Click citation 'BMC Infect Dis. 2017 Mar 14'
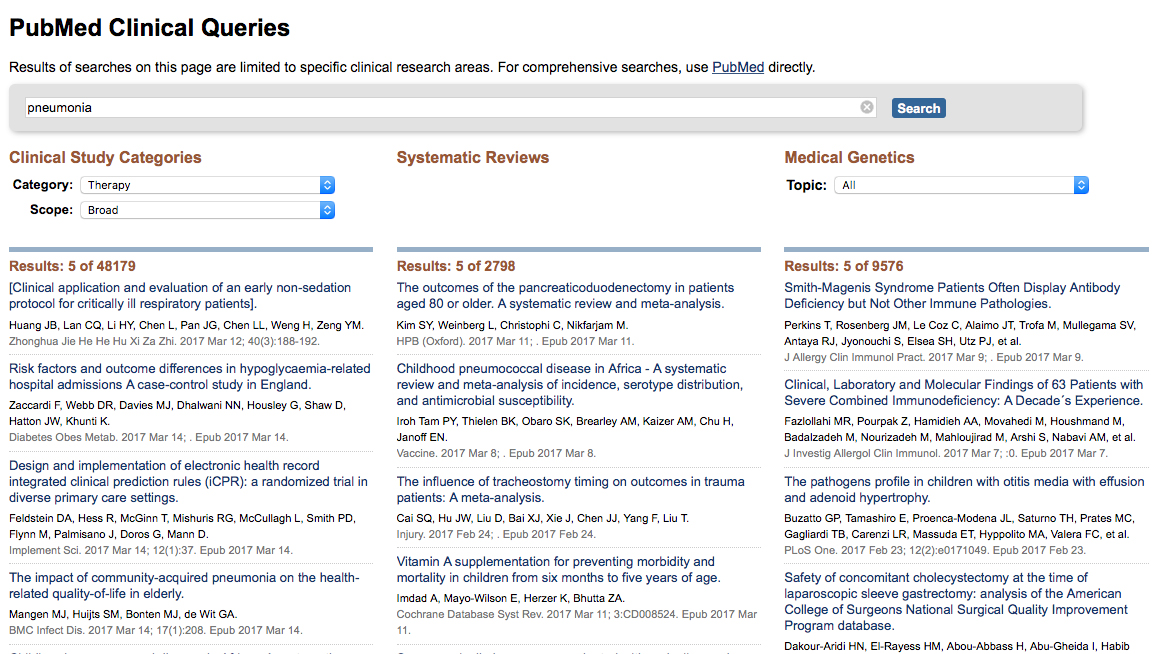 coord(156,631)
